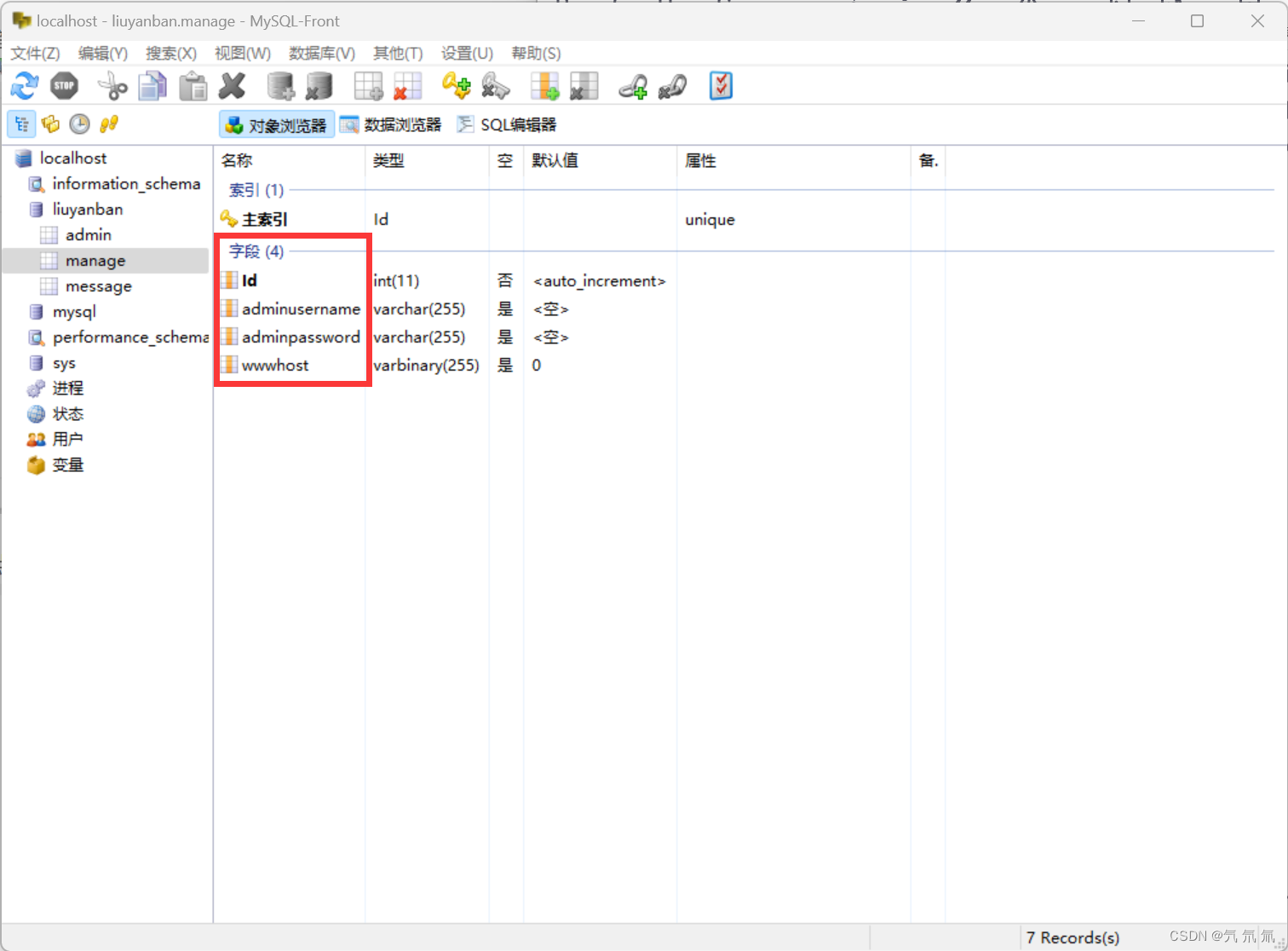Click the Remove Foreign Key chain icon
This screenshot has height=951, width=1288.
tap(673, 85)
